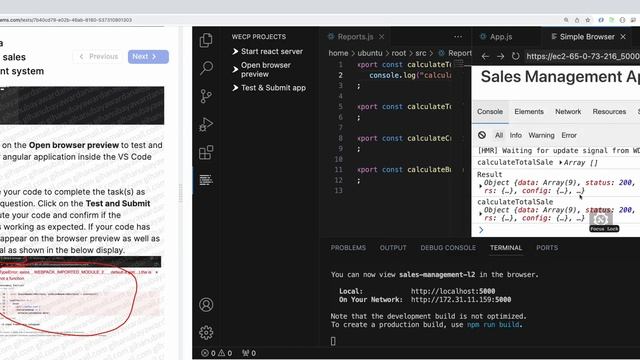Open the Resources devtools tab
640x360 pixels.
(x=609, y=111)
